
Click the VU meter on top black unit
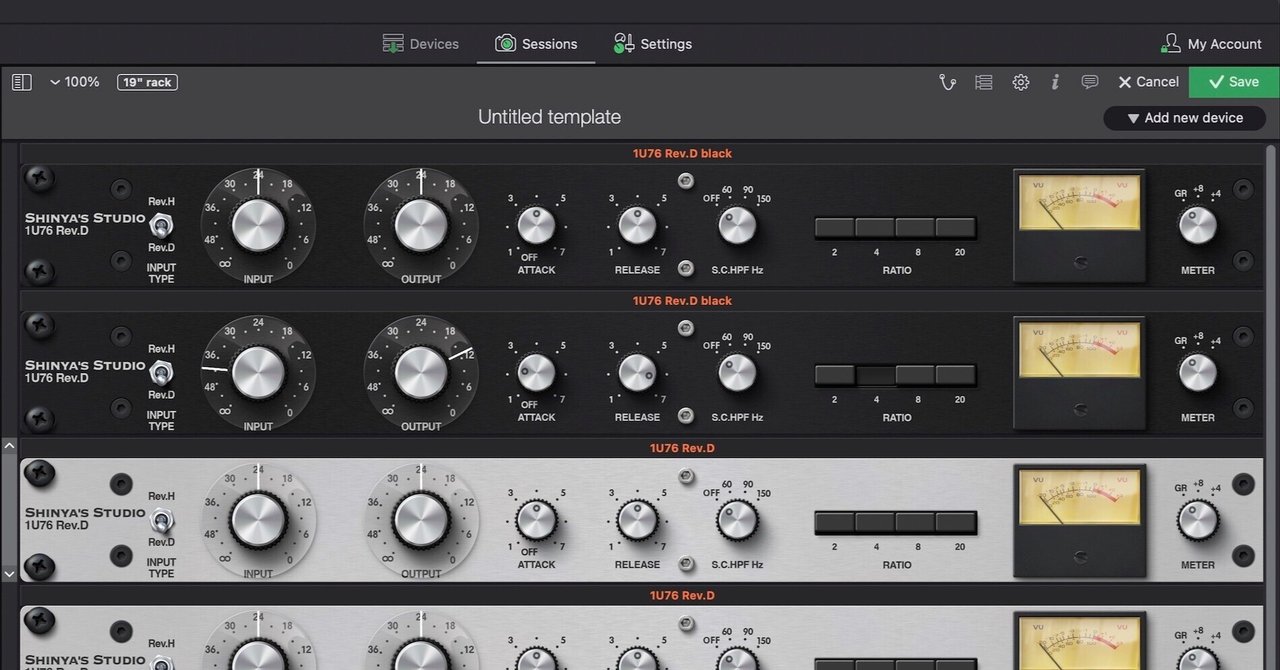click(1080, 225)
